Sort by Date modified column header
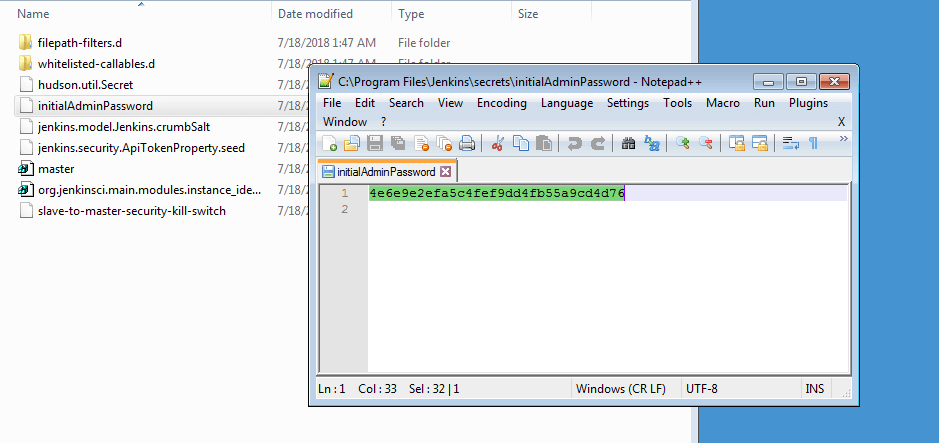Screen dimensions: 939x443 point(331,13)
